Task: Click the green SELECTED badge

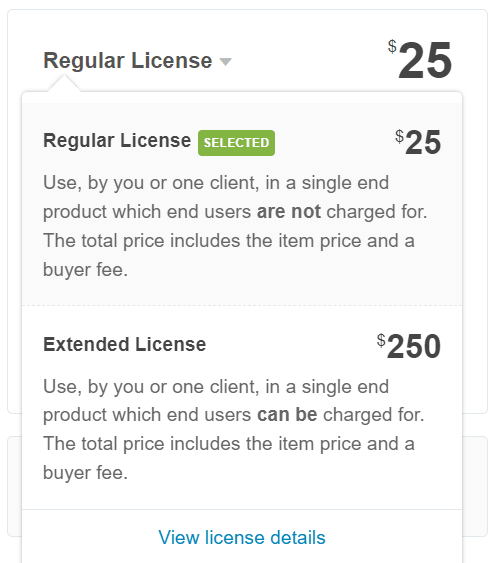Action: pos(236,143)
